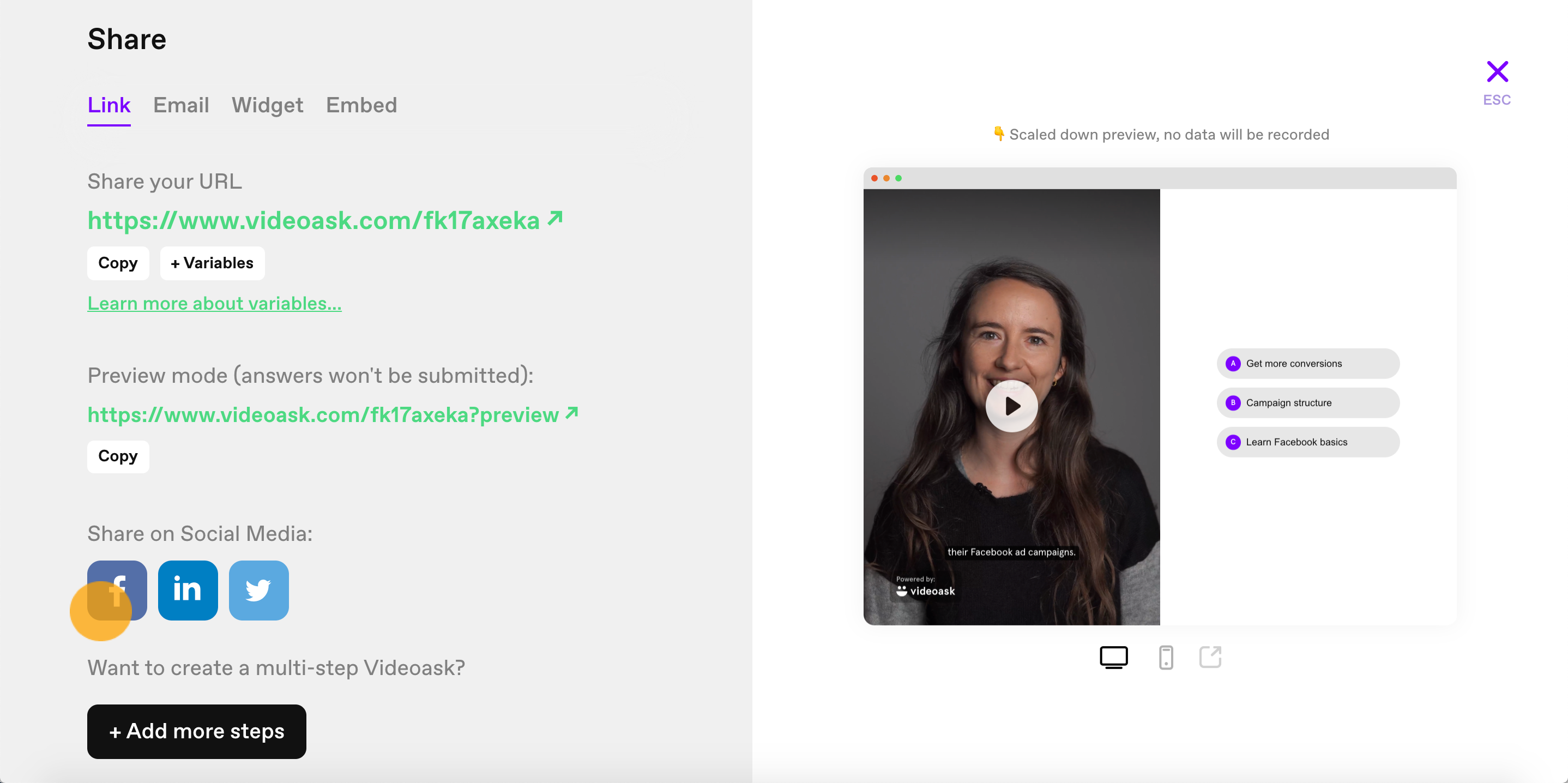Switch to the Widget tab
1568x783 pixels.
click(267, 105)
